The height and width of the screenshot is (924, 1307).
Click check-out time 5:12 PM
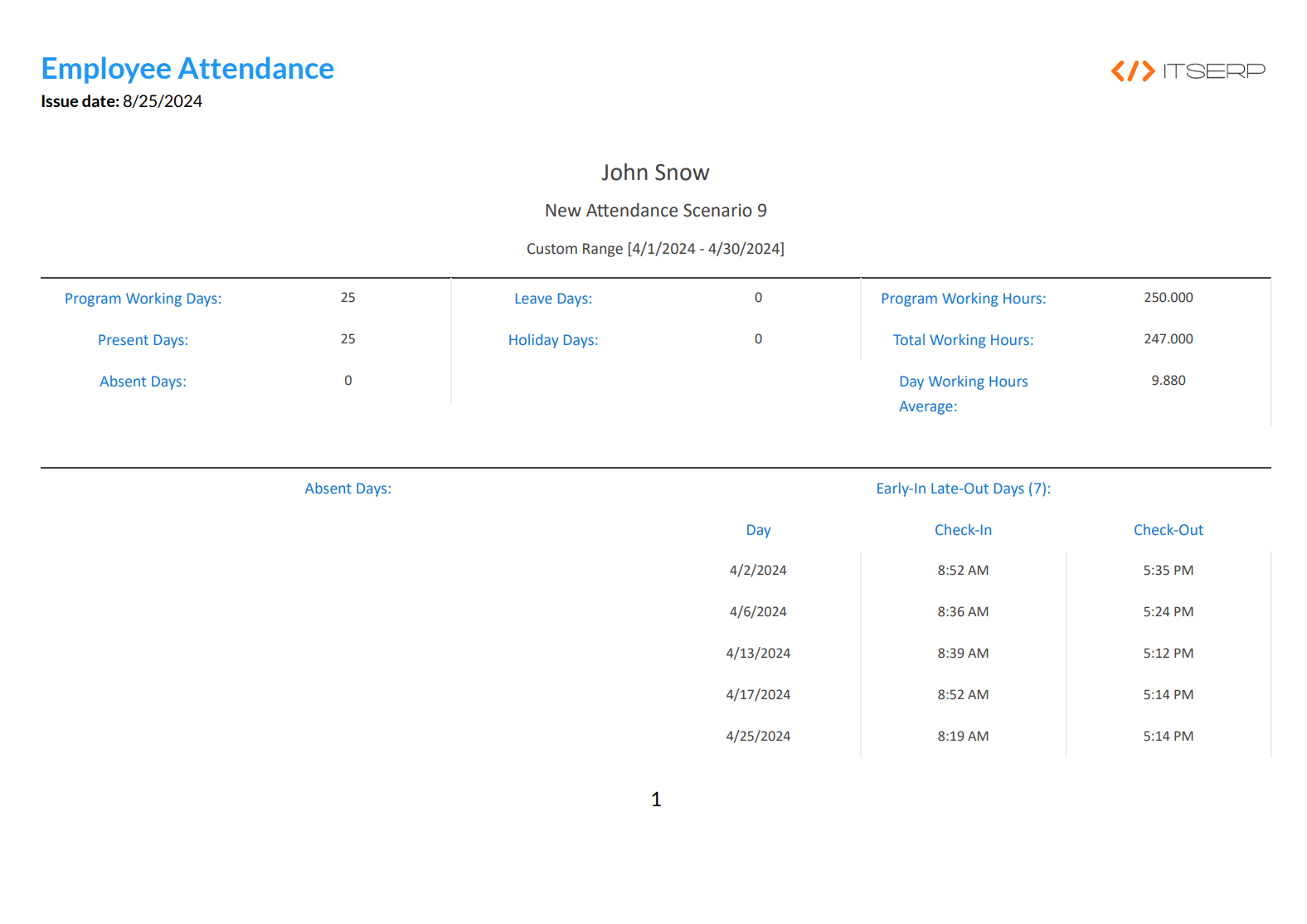[x=1169, y=654]
